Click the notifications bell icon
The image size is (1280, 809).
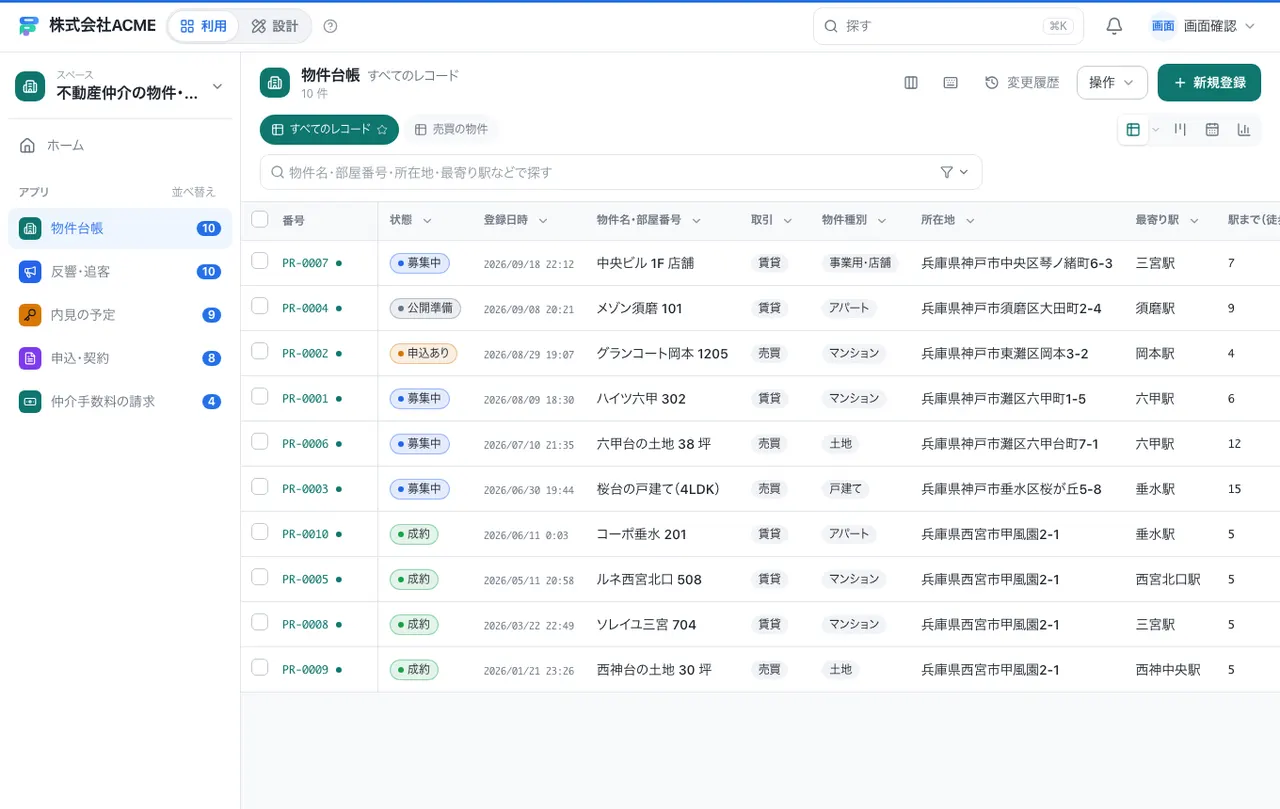1114,26
